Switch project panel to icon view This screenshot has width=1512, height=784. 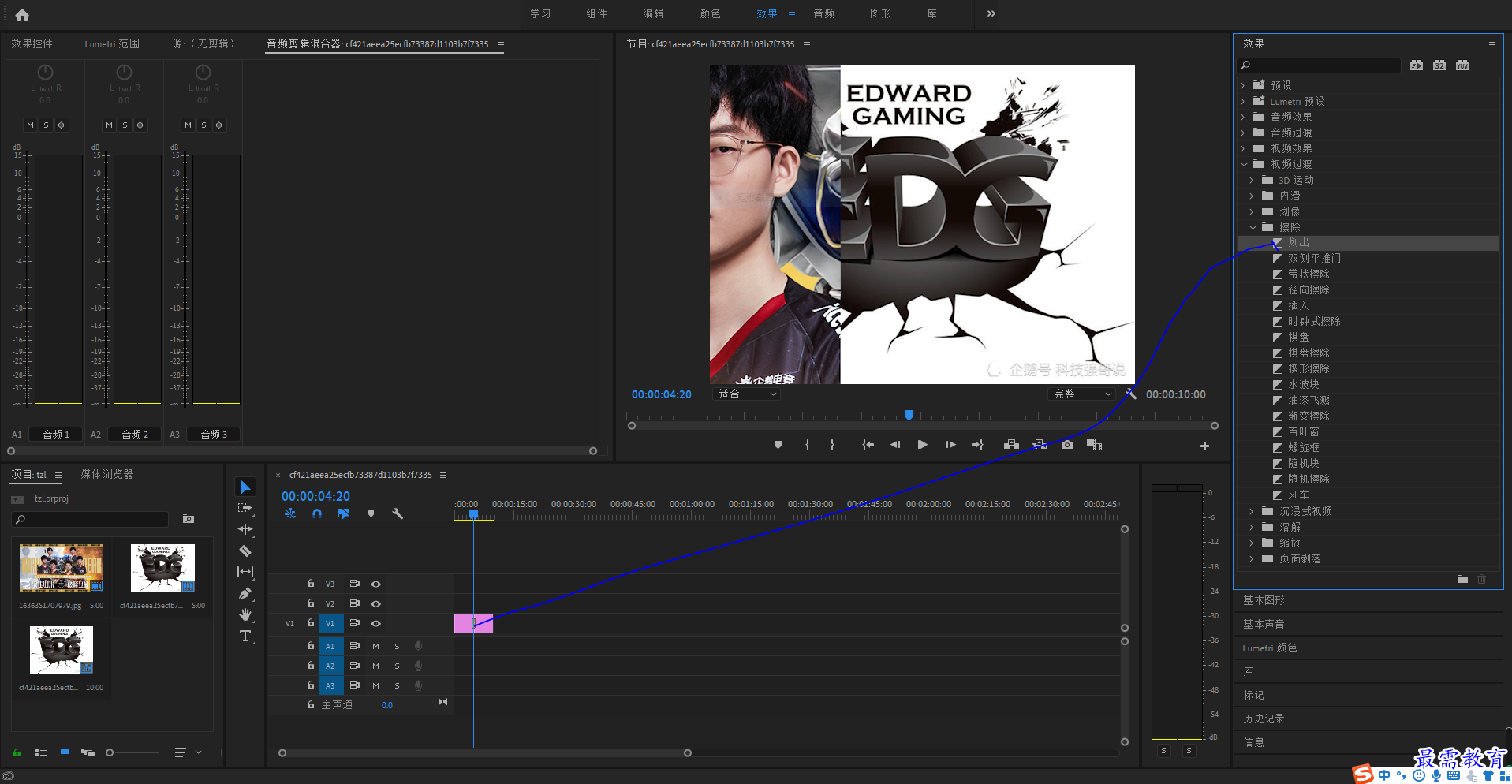(65, 752)
